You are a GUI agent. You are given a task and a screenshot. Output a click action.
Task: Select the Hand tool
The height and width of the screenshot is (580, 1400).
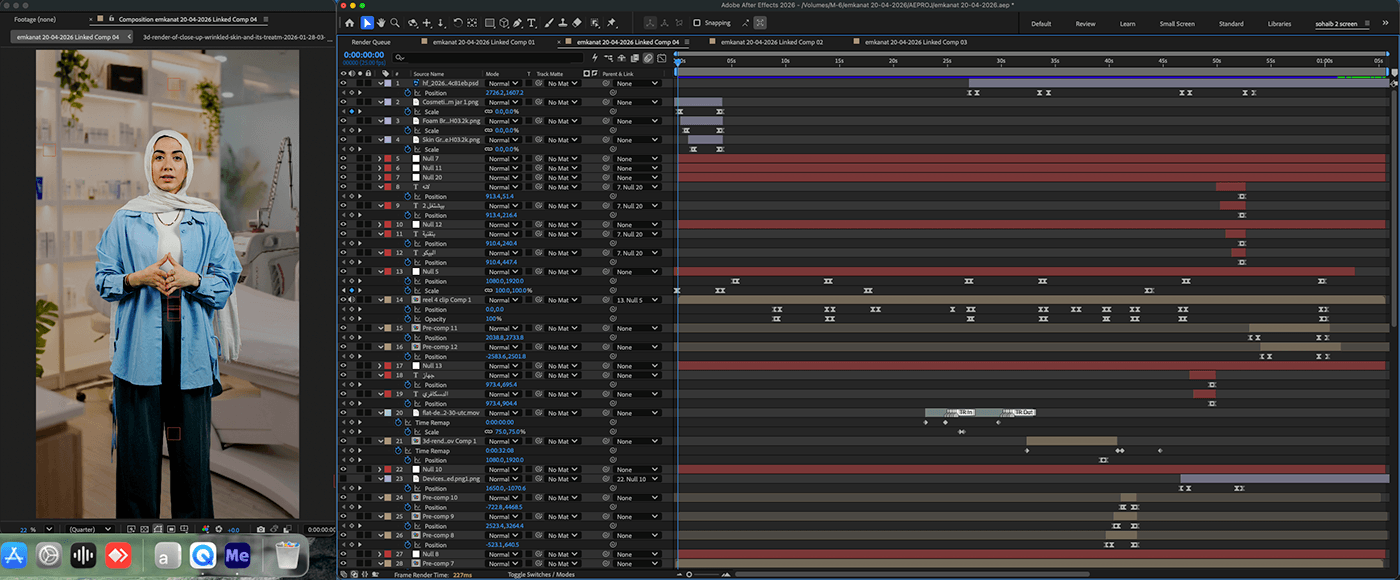(381, 22)
